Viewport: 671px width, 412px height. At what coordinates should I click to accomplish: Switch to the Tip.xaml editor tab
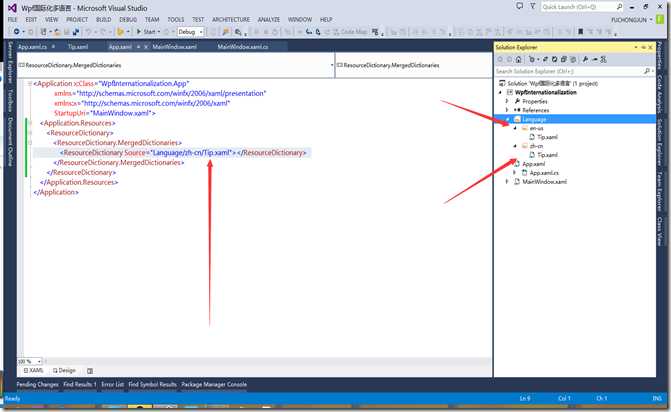pos(78,47)
